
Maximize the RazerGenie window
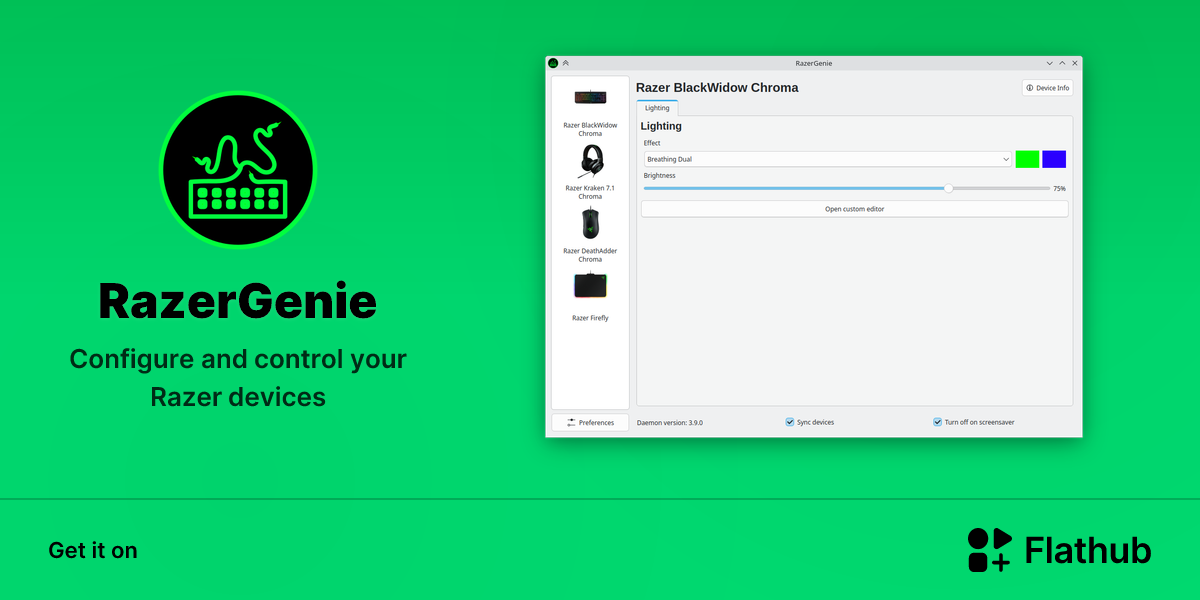point(1062,63)
